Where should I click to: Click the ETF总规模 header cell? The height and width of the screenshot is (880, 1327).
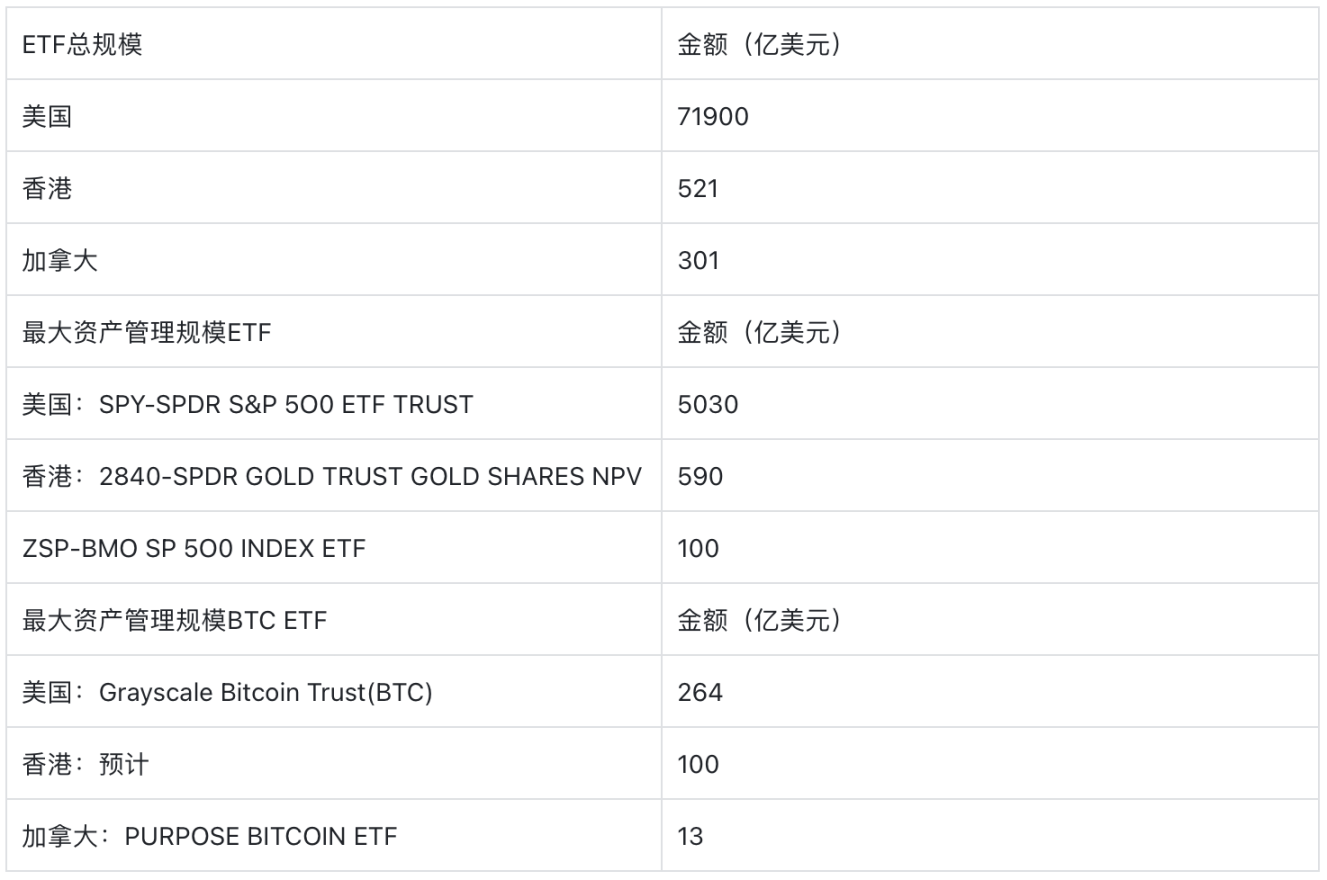82,45
